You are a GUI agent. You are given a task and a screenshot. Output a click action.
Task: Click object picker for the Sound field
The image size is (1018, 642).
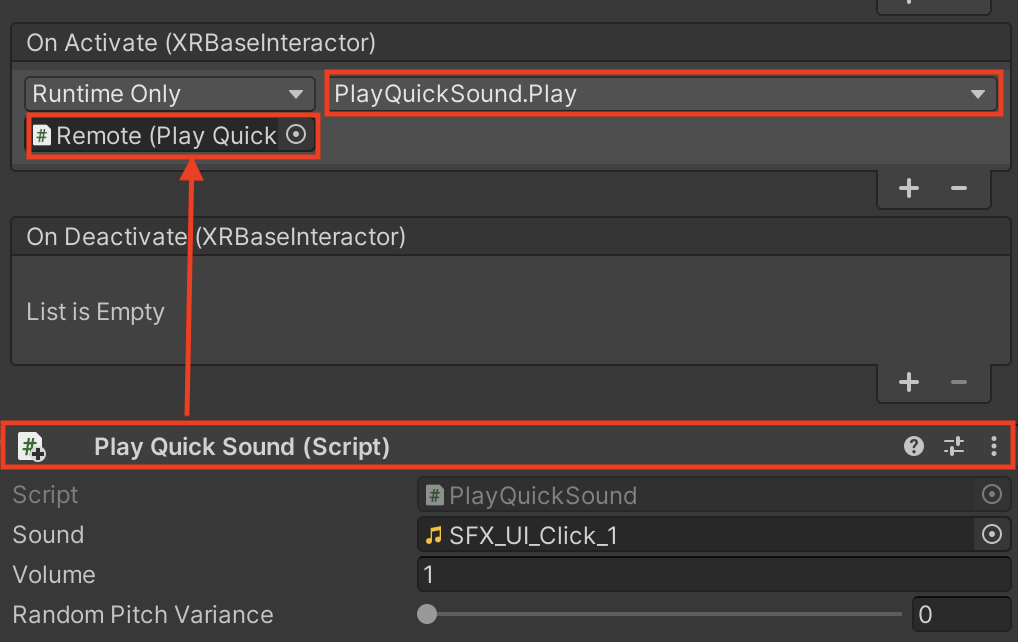click(992, 535)
